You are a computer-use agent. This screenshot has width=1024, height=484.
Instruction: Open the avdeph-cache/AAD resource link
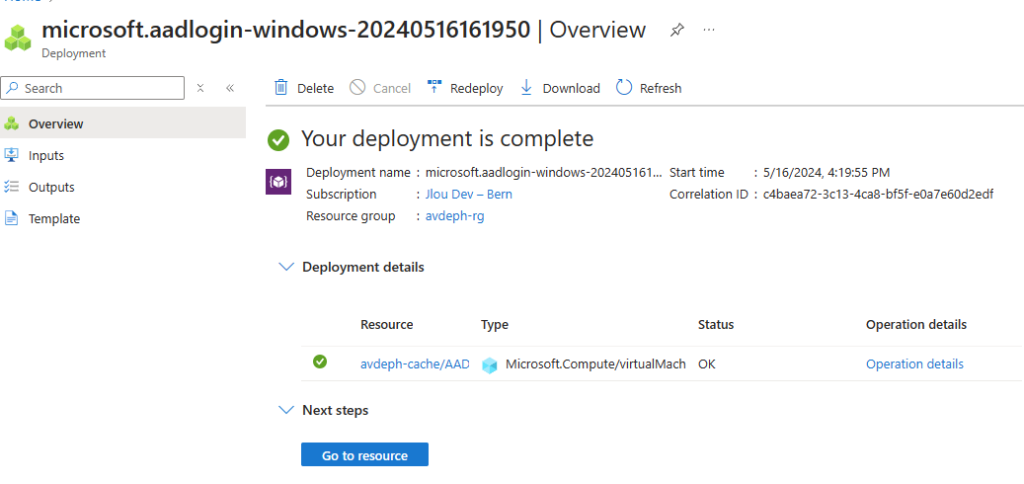point(415,364)
